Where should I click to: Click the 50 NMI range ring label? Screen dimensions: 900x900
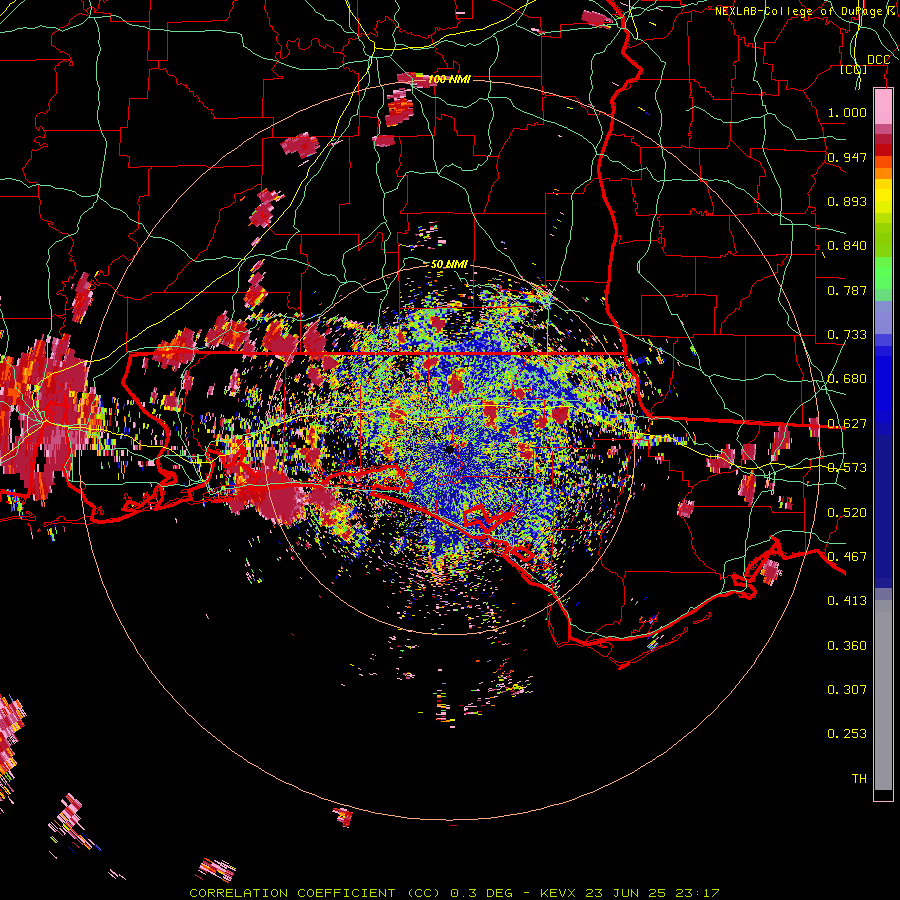click(x=449, y=265)
